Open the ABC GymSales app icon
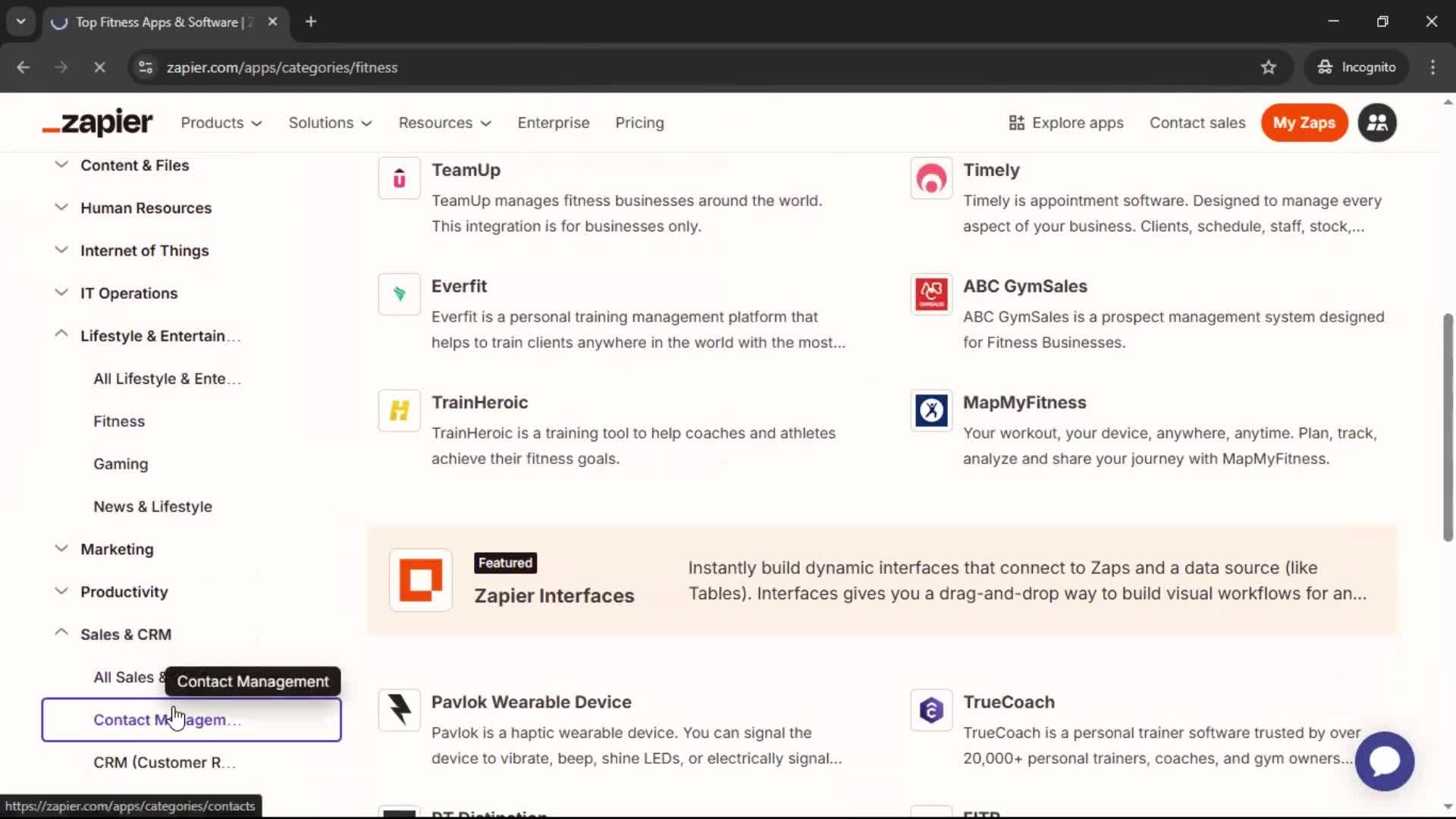This screenshot has width=1456, height=819. 931,294
